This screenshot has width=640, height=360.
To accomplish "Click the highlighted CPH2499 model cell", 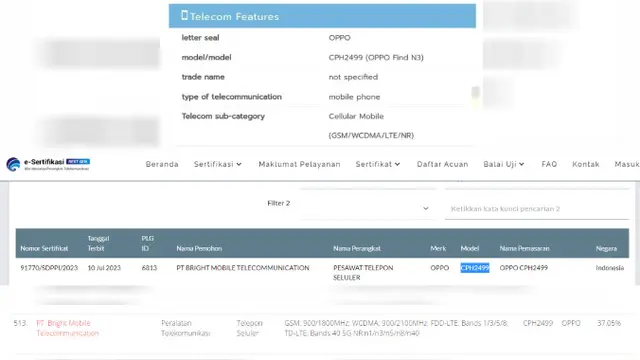I will pyautogui.click(x=475, y=268).
